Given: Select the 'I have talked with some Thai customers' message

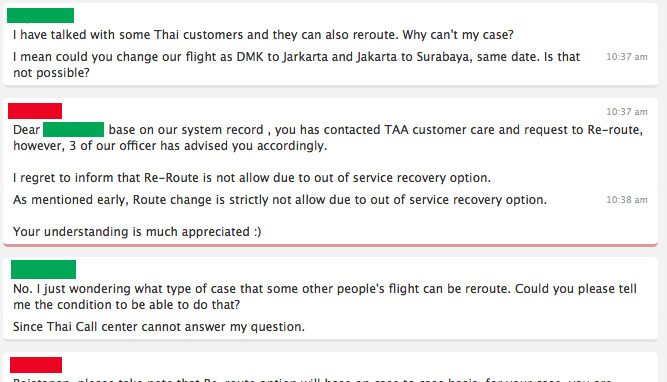Looking at the screenshot, I should coord(263,34).
